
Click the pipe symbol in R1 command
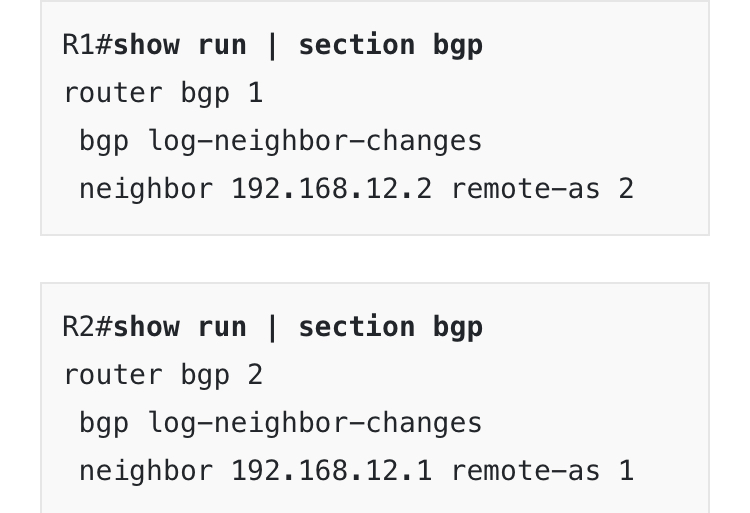coord(273,46)
